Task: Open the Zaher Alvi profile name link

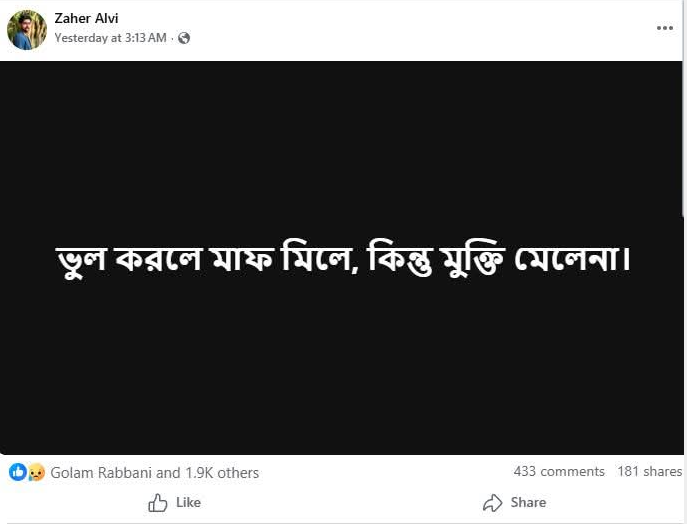Action: pos(86,18)
